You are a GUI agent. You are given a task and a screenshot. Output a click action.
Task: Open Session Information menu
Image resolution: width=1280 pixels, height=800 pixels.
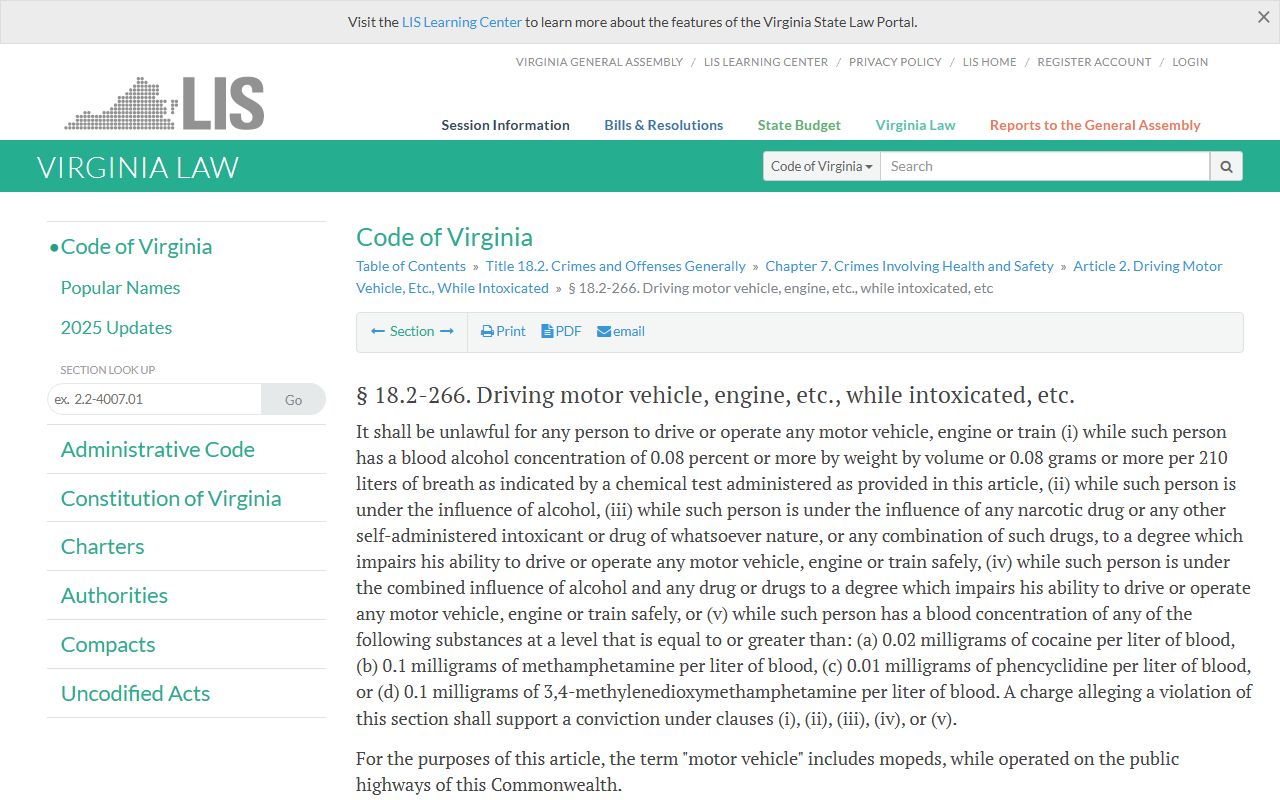pos(505,125)
